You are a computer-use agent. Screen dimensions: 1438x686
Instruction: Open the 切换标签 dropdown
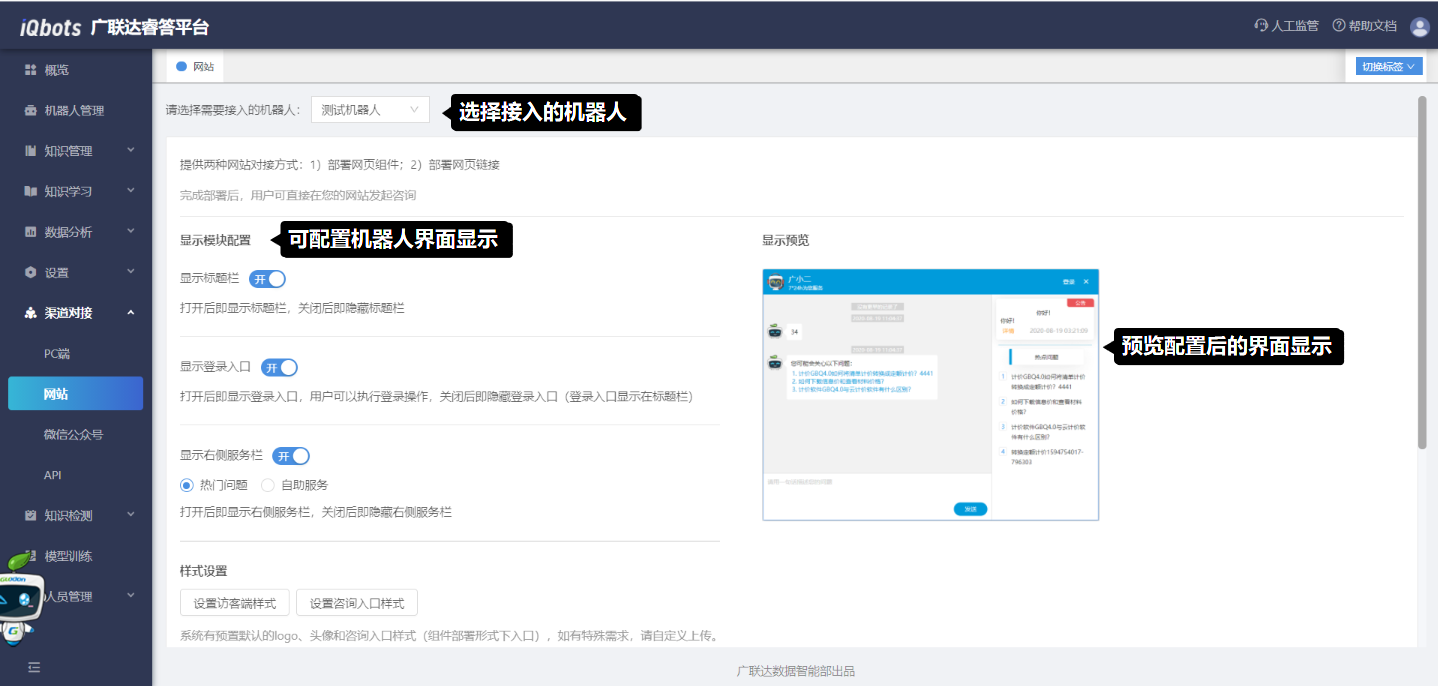pyautogui.click(x=1387, y=67)
